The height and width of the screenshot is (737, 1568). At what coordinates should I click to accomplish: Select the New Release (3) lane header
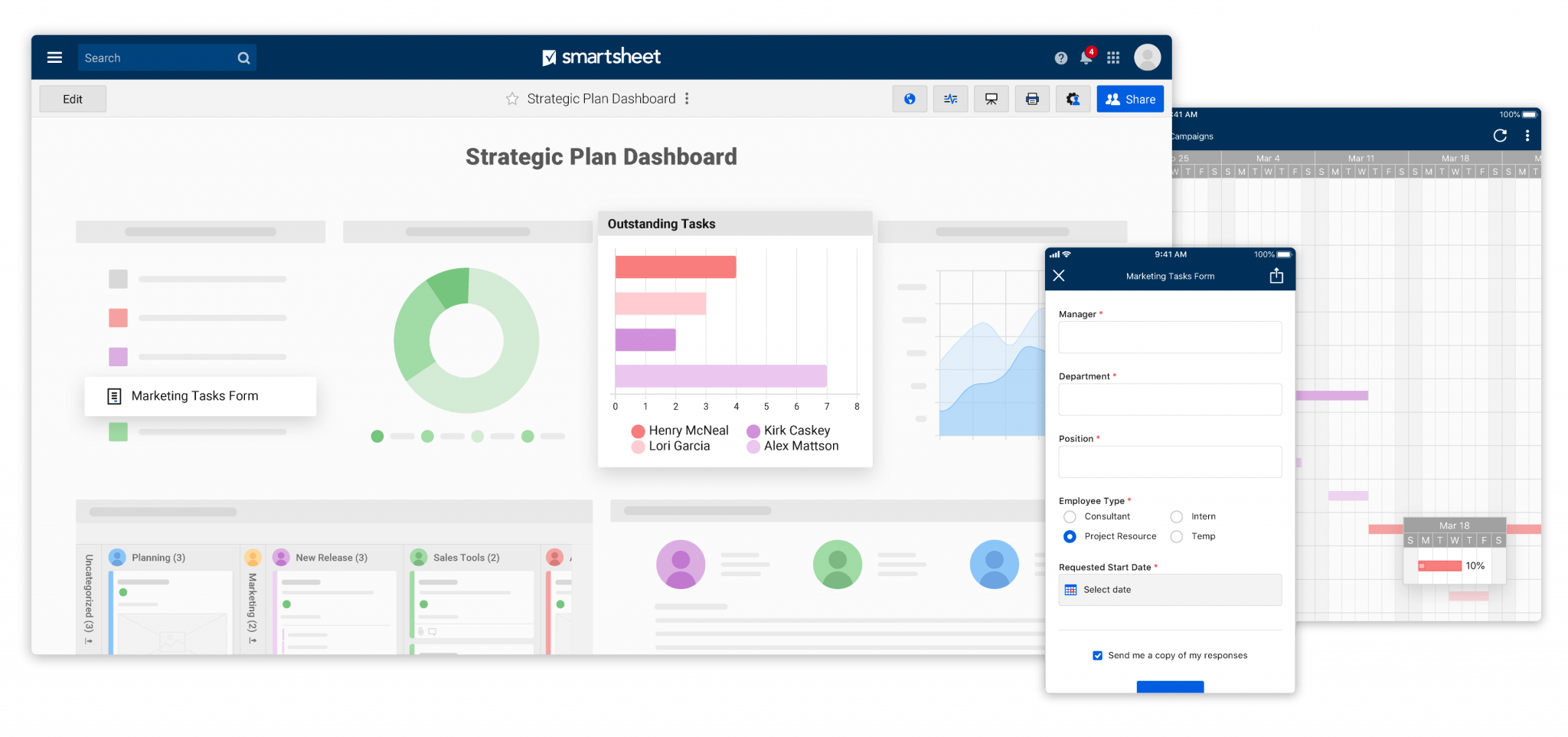point(332,558)
